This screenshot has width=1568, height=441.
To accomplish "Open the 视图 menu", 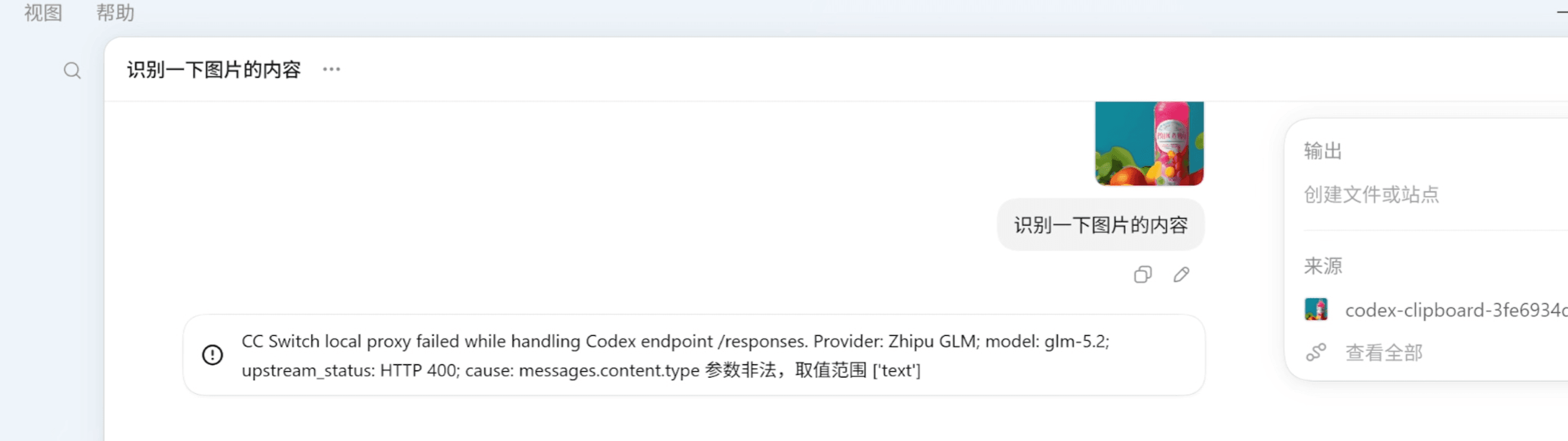I will tap(43, 12).
